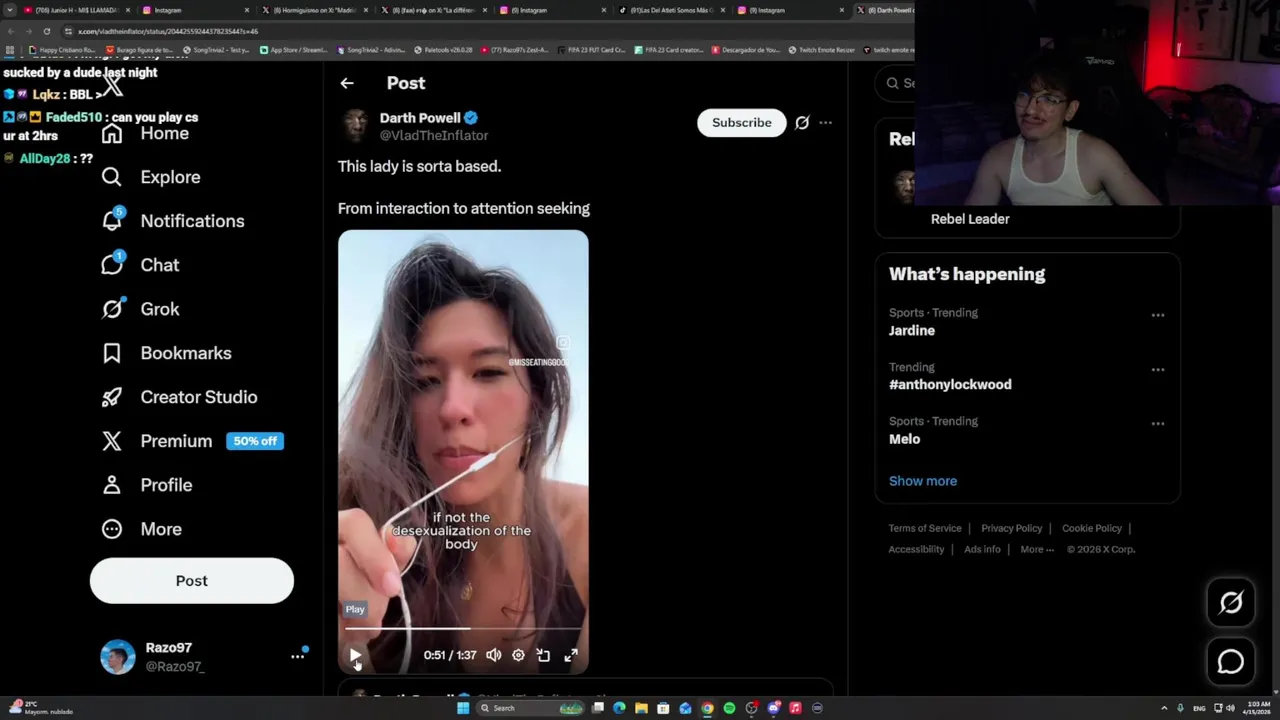
Task: Click the 50% off Premium badge
Action: pyautogui.click(x=255, y=441)
